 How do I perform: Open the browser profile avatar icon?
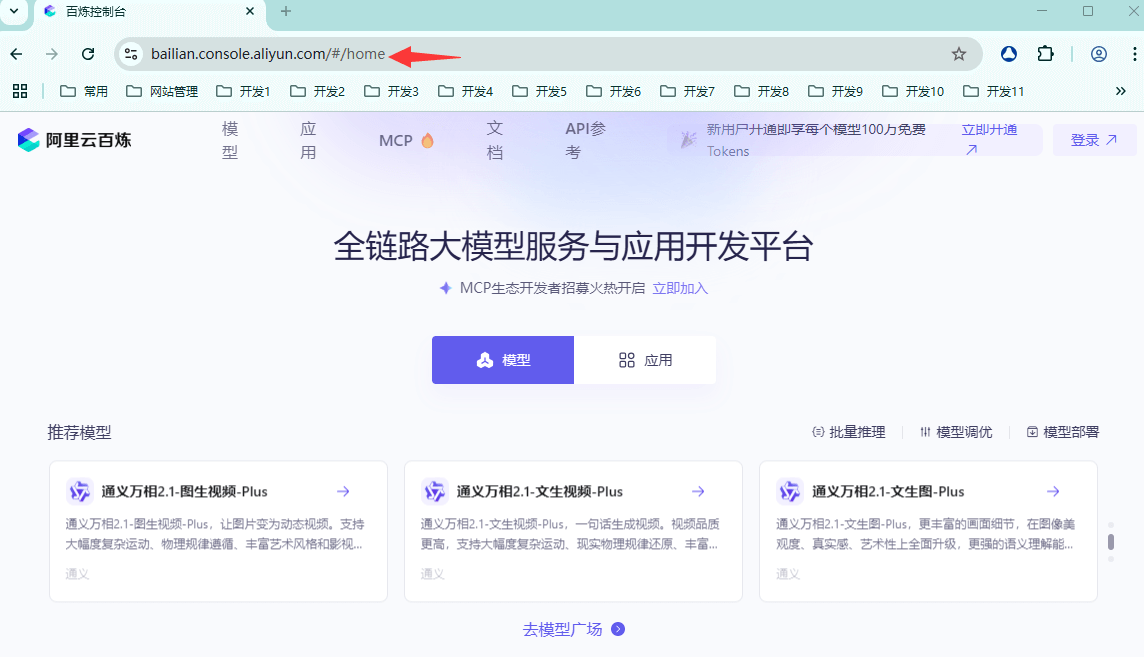[1099, 54]
